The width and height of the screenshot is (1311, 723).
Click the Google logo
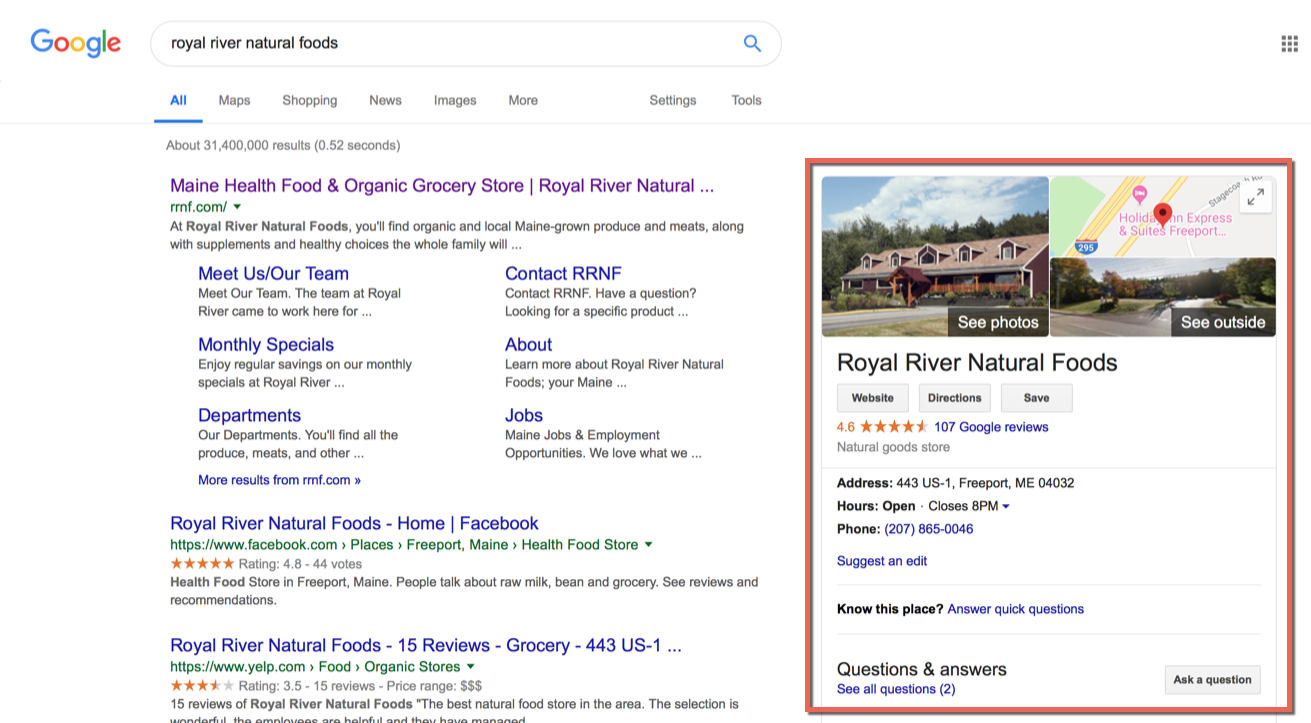[76, 43]
